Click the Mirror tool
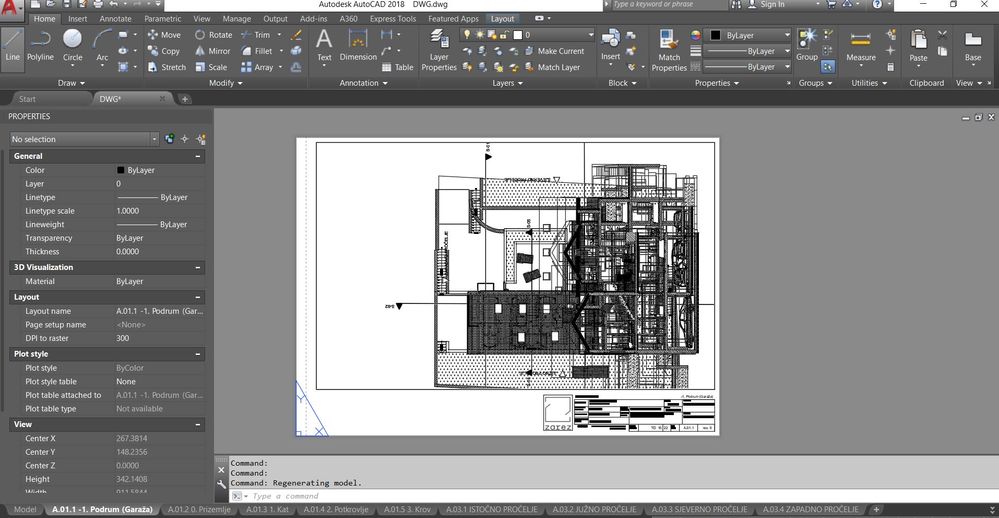 coord(213,51)
